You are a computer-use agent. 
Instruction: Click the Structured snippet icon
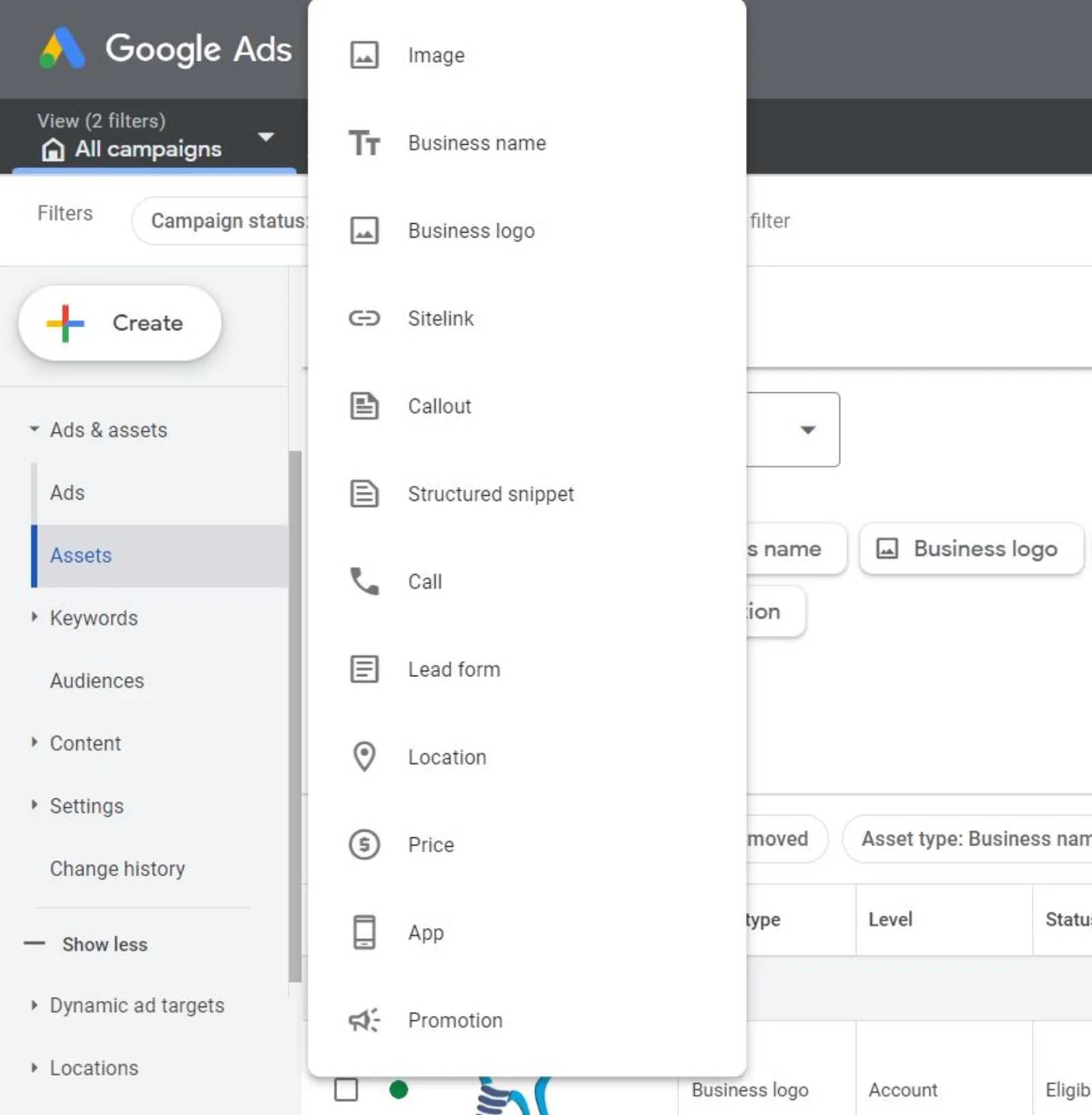(x=364, y=493)
